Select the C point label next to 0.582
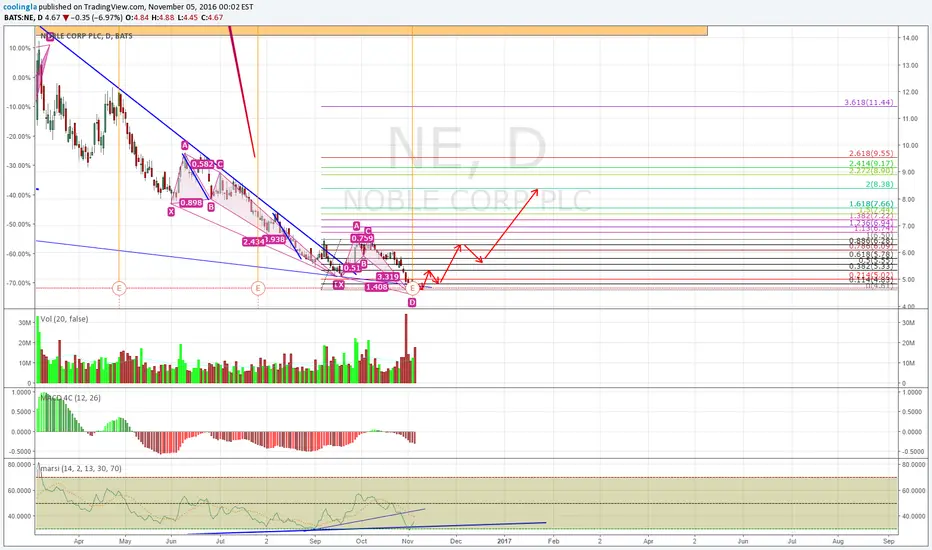 219,164
